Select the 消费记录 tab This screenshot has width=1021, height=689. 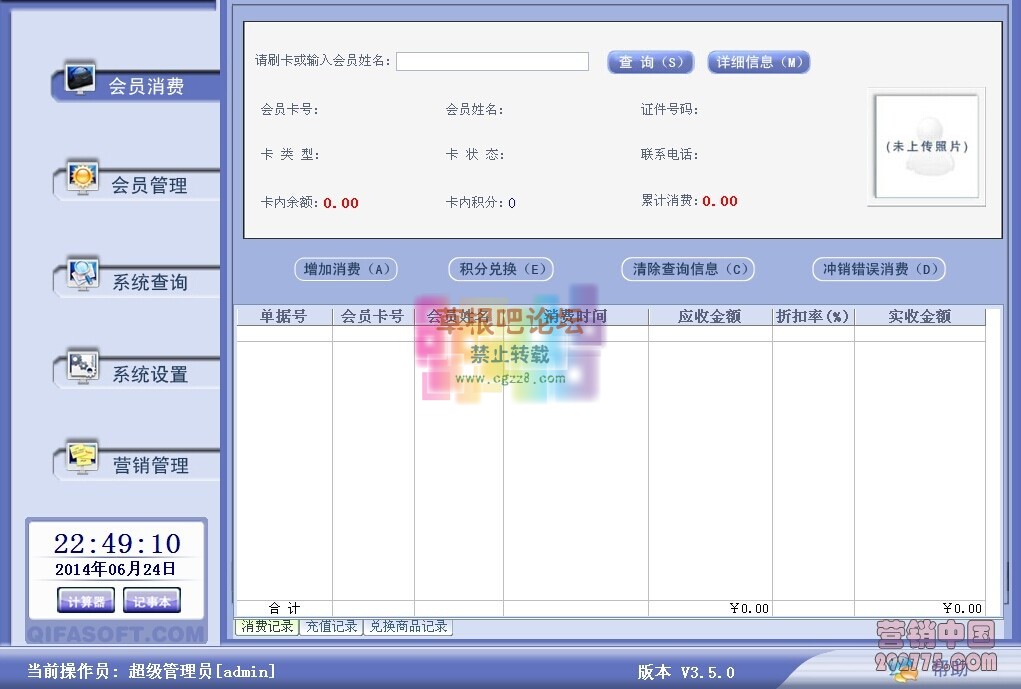tap(266, 627)
